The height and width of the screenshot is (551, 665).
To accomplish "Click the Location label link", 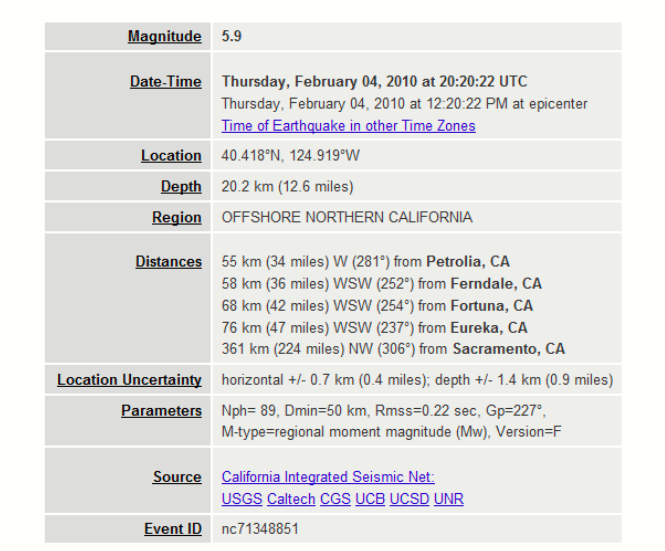I will click(171, 156).
